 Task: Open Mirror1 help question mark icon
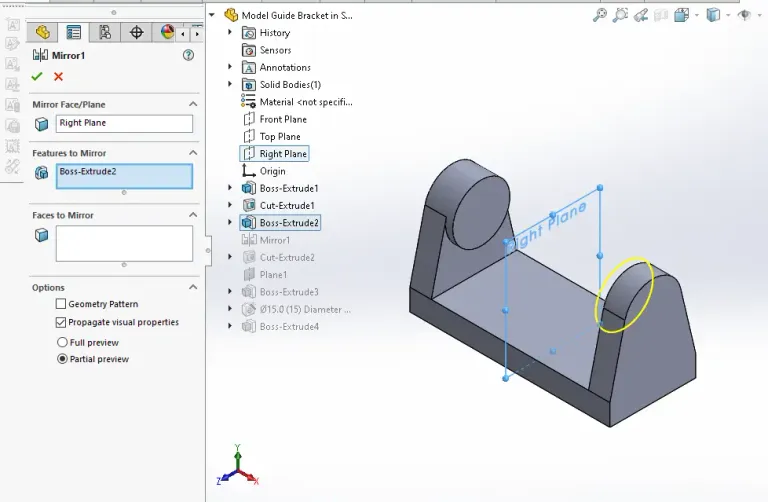coord(188,55)
